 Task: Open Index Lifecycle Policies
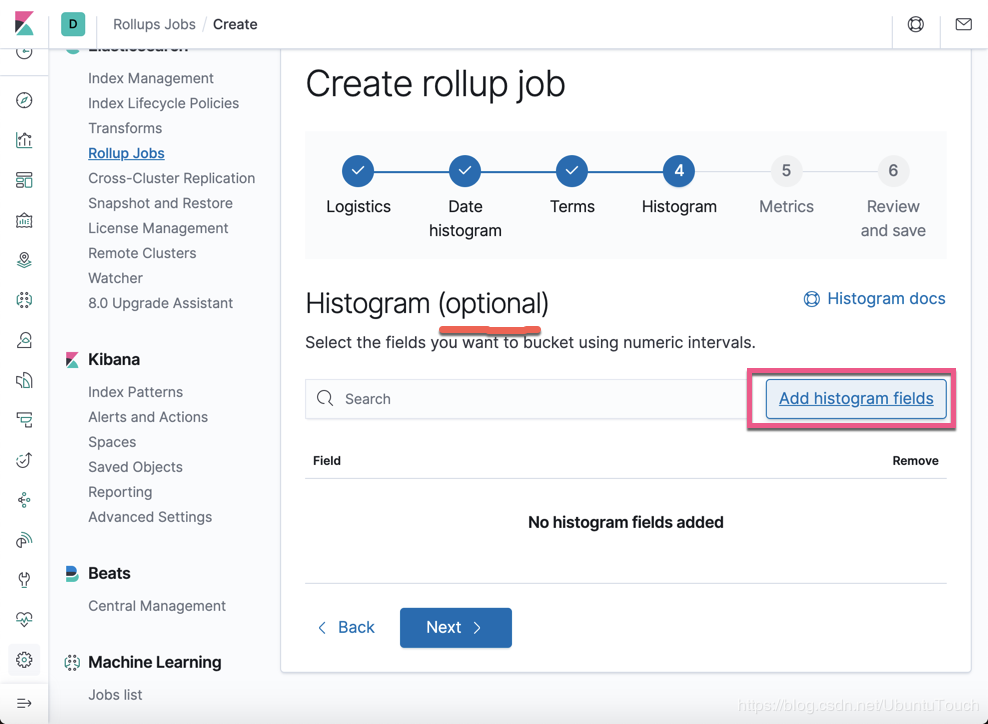[163, 103]
